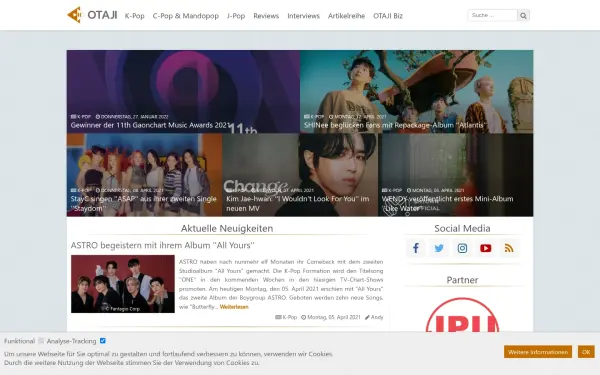
Task: Toggle the Funktional cookie checkbox
Action: 41,341
